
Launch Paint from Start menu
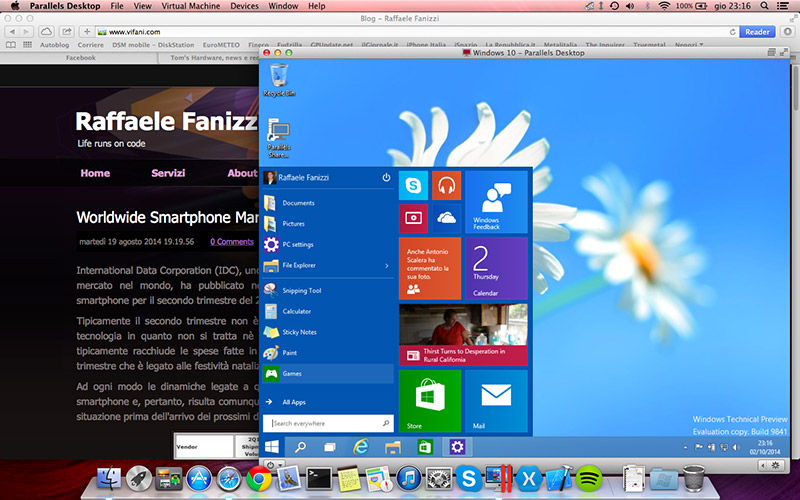(x=328, y=353)
